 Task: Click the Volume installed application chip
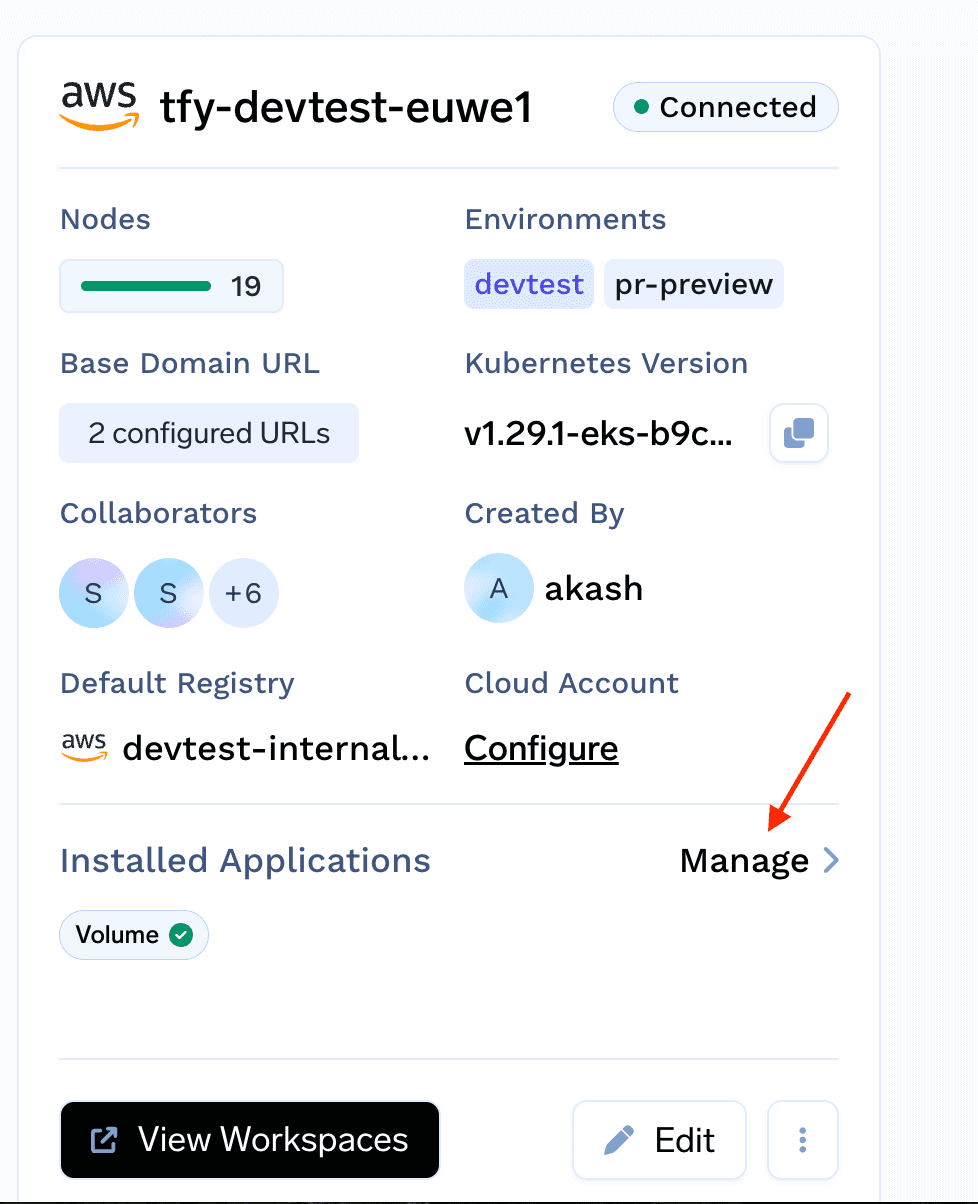(x=134, y=935)
